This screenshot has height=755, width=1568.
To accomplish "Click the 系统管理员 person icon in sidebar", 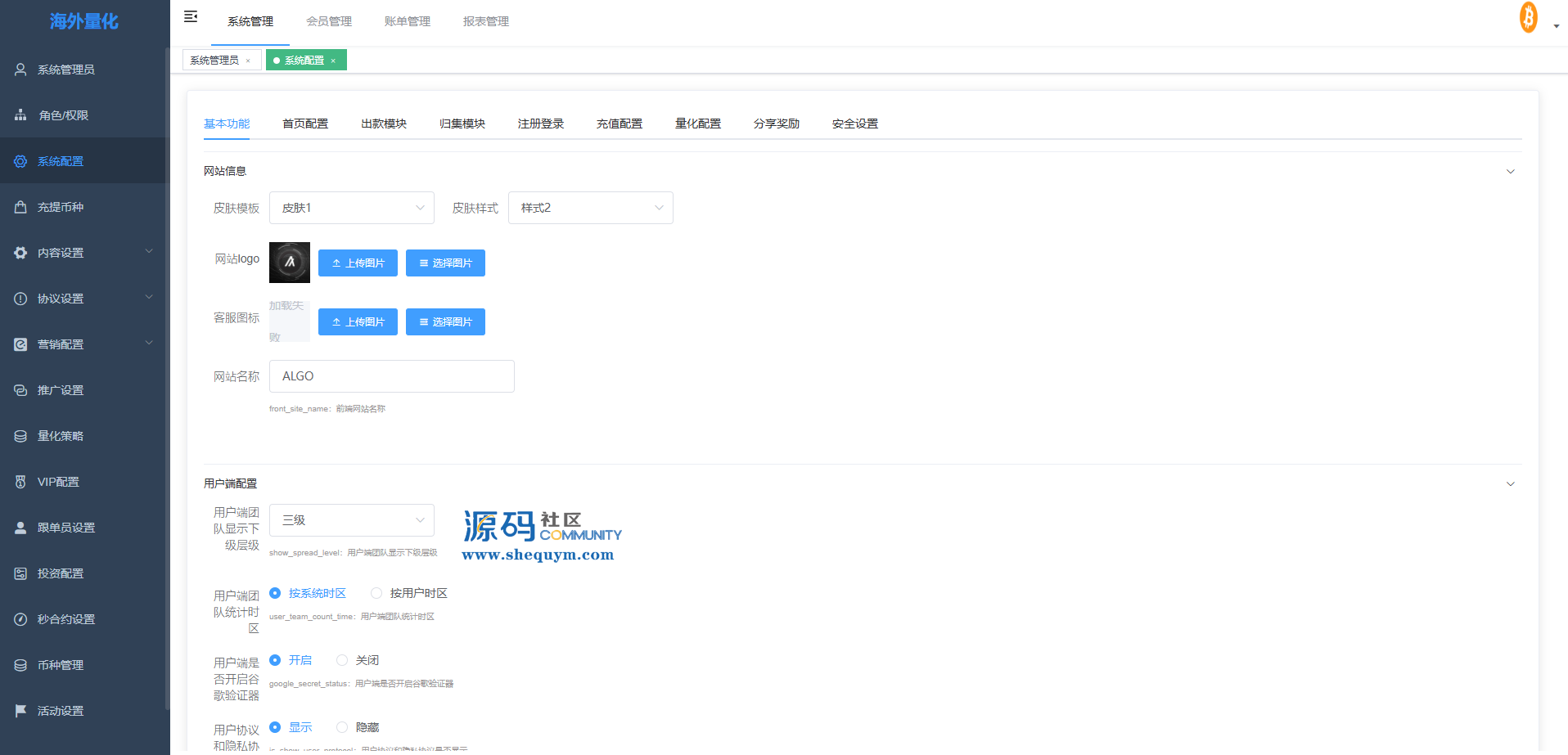I will coord(20,70).
